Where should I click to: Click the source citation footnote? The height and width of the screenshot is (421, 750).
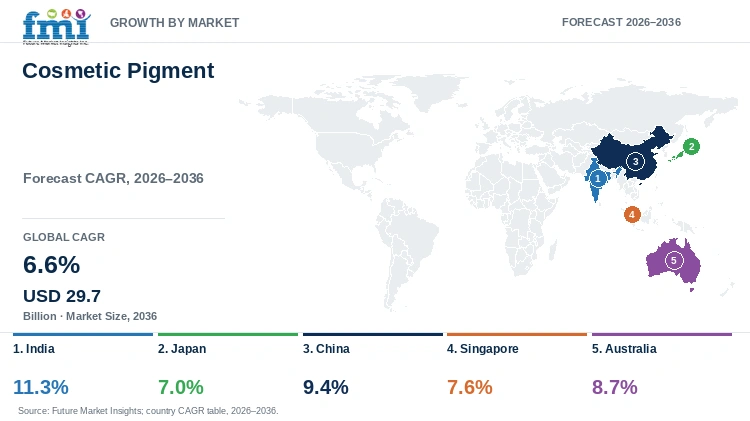tap(148, 410)
